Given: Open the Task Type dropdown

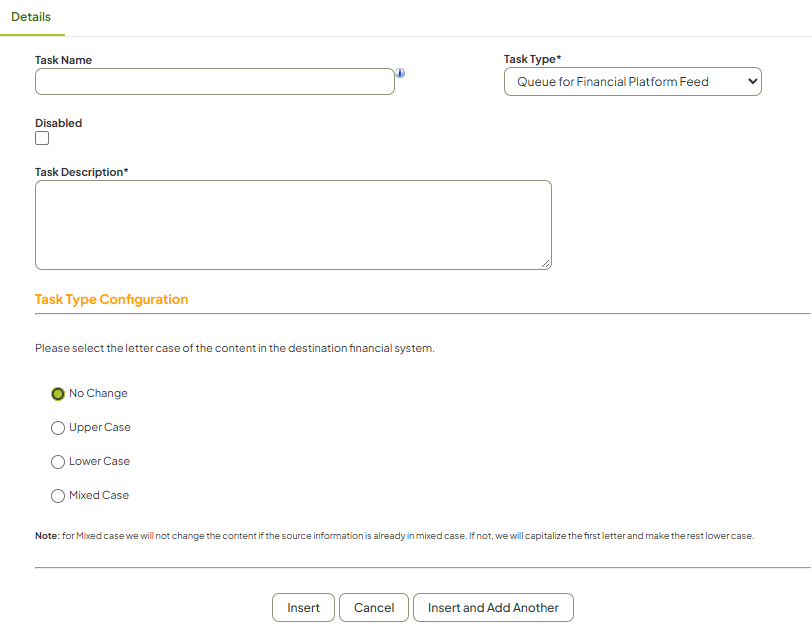Looking at the screenshot, I should pos(632,82).
